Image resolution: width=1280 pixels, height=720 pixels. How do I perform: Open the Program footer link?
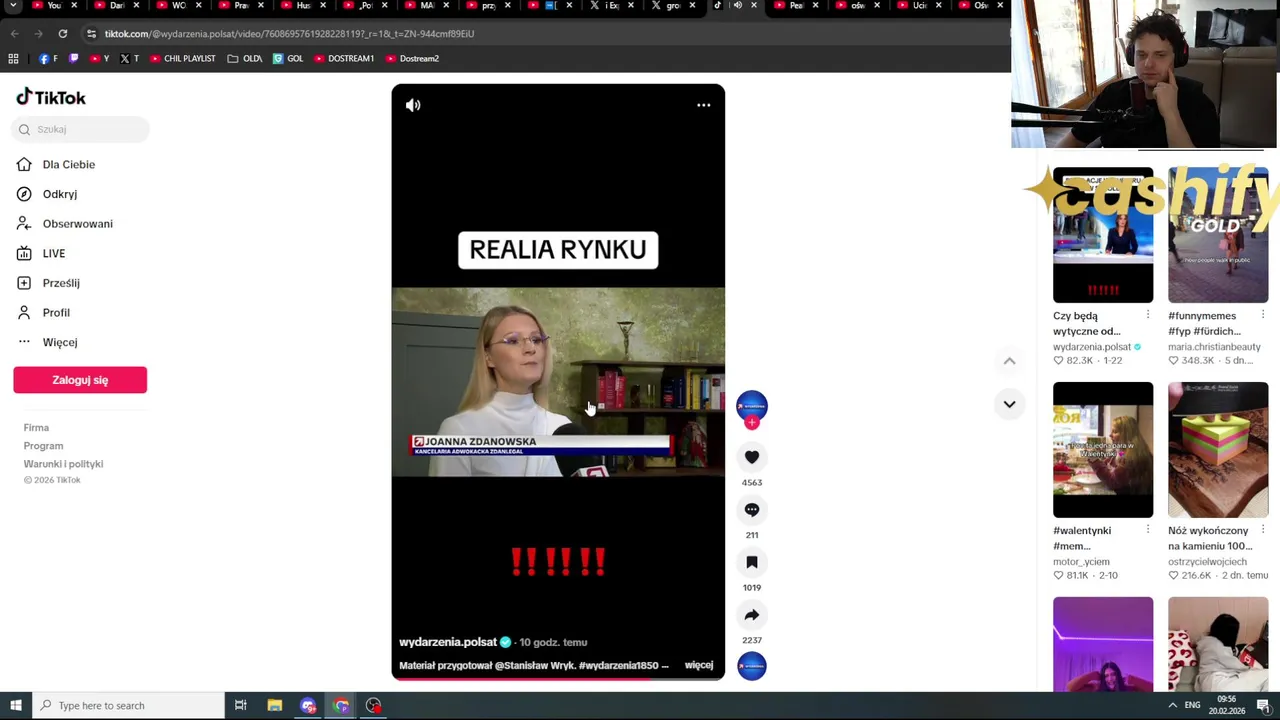(x=43, y=446)
